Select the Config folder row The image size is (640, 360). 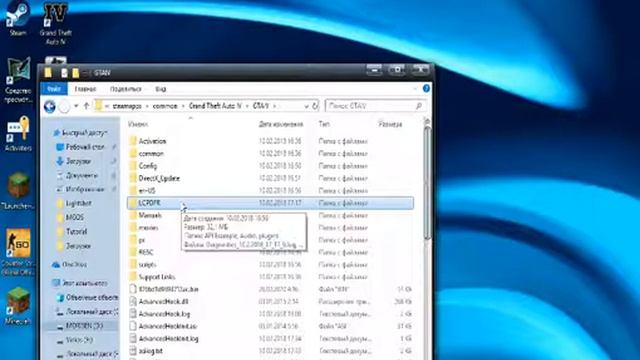[270, 166]
